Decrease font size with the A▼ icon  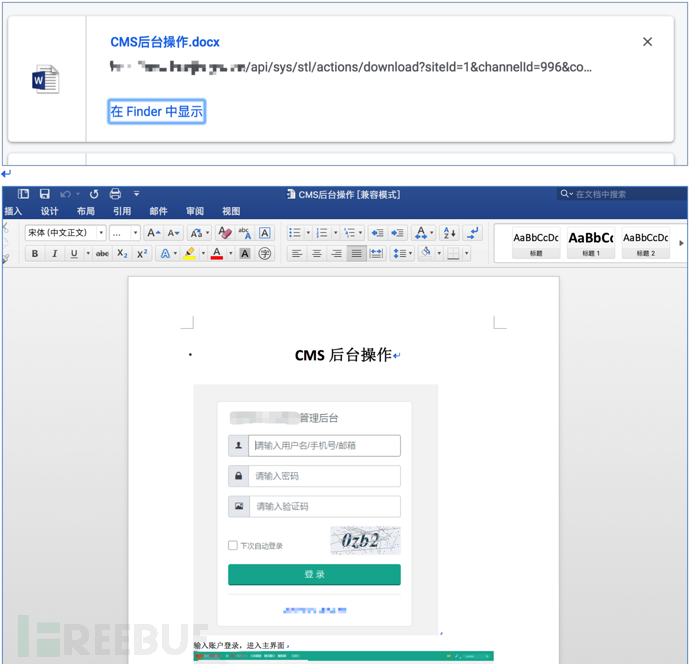click(173, 233)
